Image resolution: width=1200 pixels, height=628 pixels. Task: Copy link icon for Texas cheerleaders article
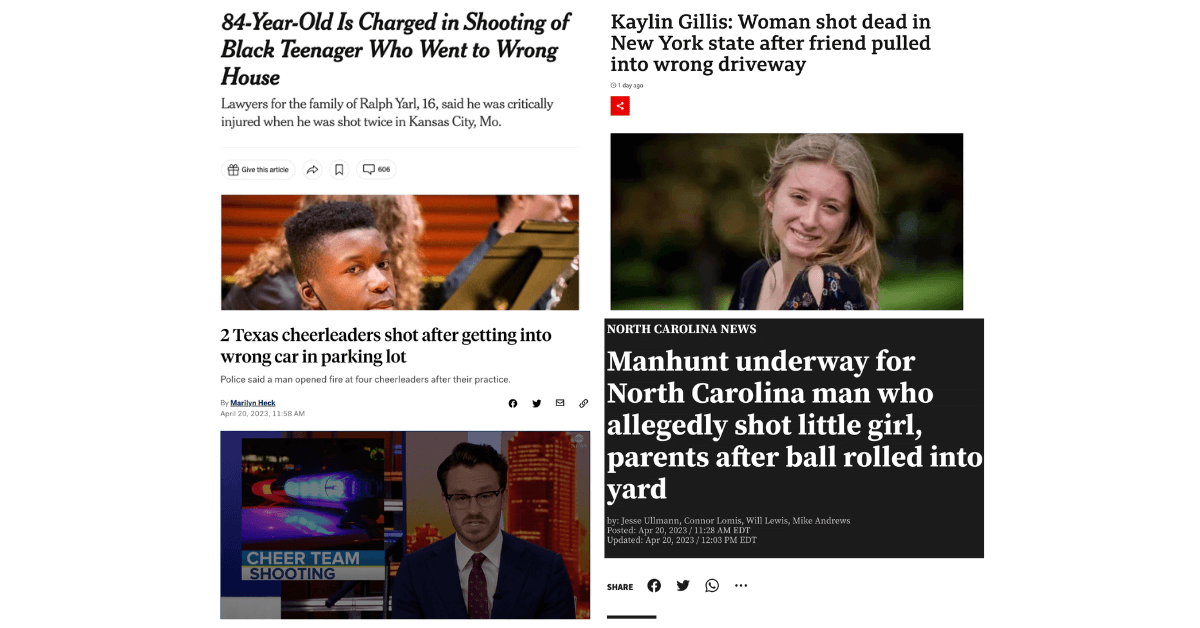point(584,404)
